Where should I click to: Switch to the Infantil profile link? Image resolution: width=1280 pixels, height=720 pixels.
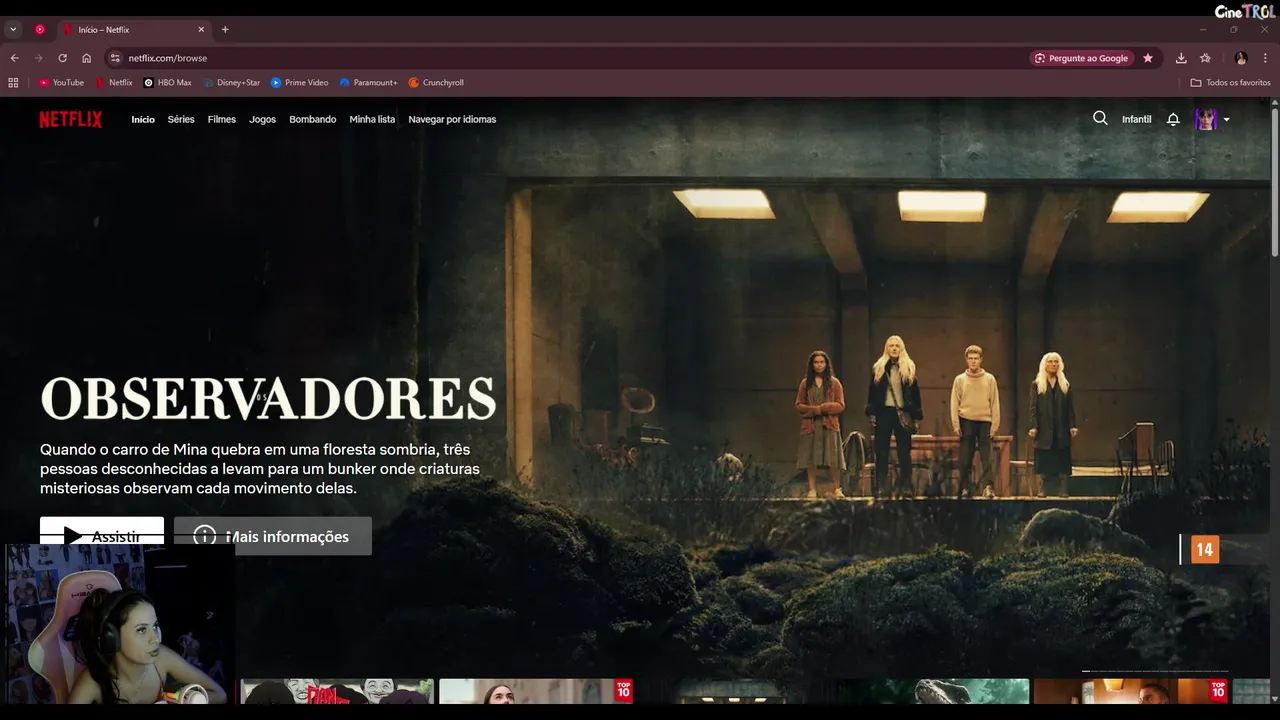point(1136,119)
